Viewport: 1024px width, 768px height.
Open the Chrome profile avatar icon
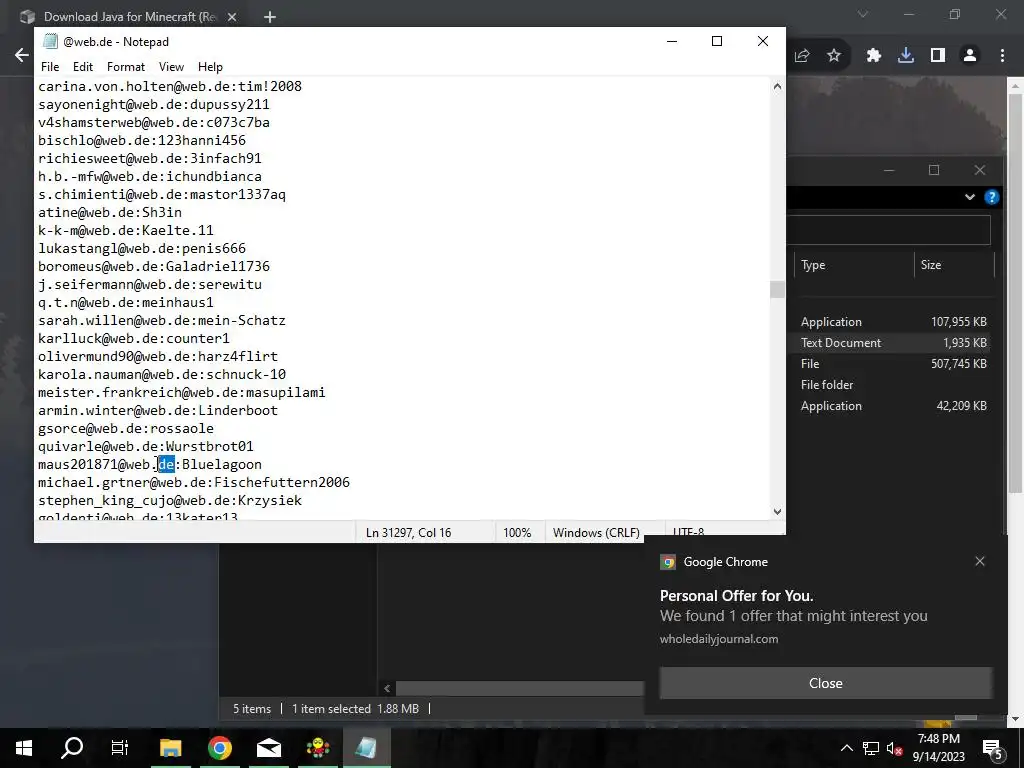(970, 56)
